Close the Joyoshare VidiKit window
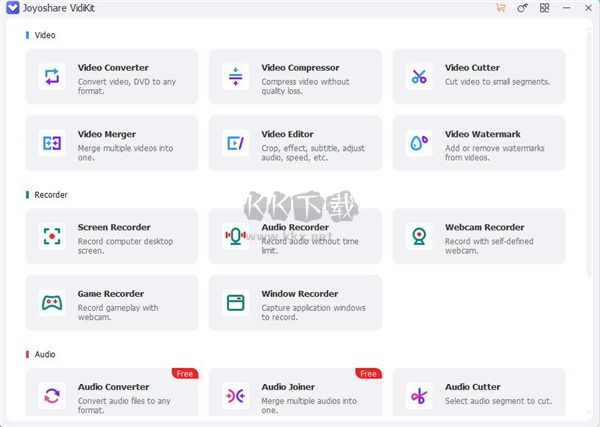 point(589,8)
